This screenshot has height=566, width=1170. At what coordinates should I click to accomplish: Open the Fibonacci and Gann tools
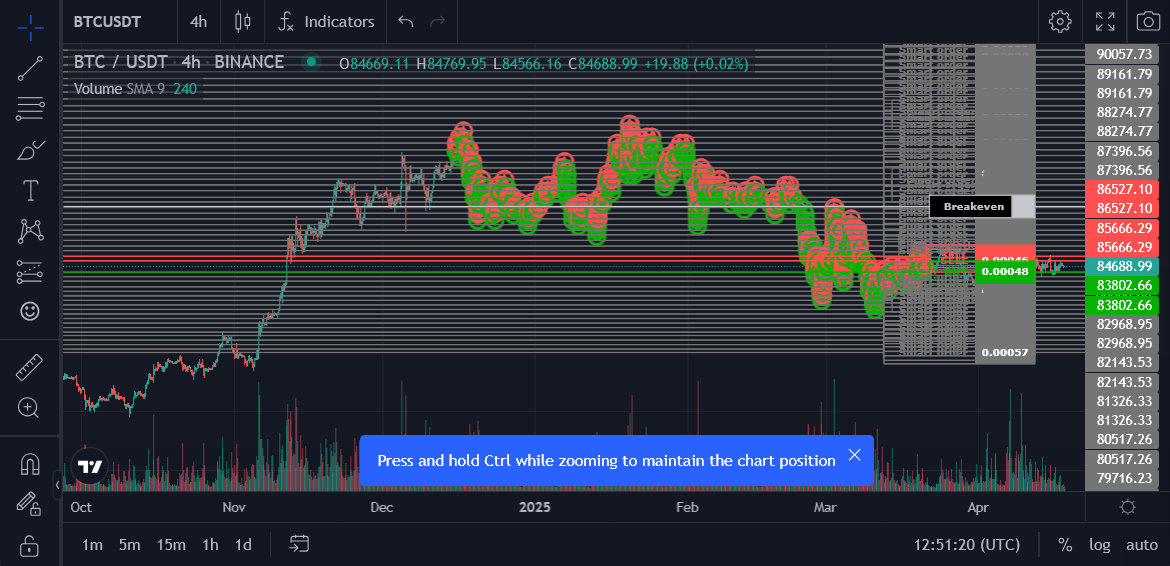pos(30,109)
